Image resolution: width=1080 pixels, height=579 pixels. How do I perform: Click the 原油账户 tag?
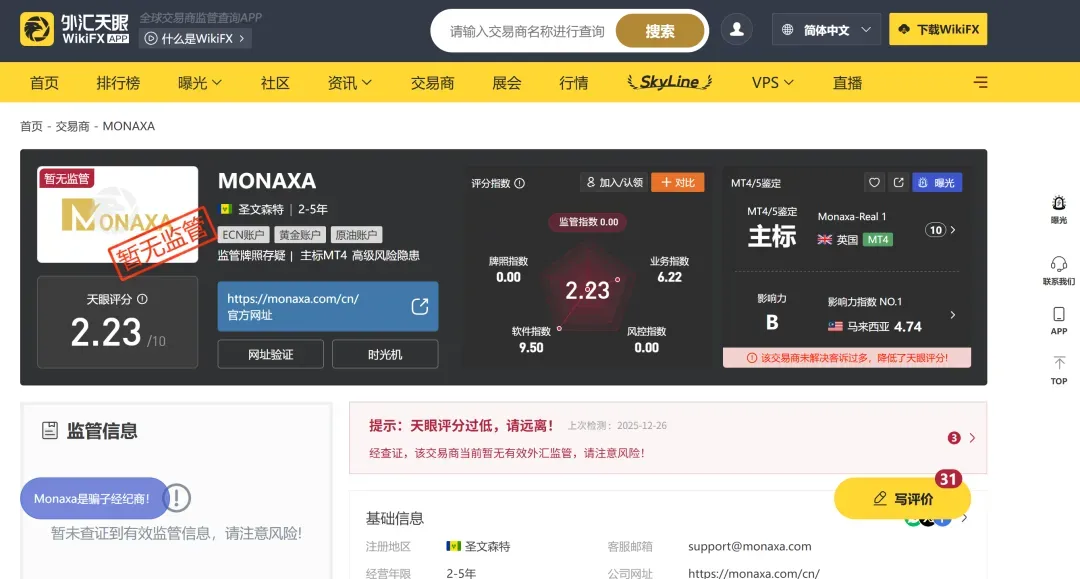point(356,235)
